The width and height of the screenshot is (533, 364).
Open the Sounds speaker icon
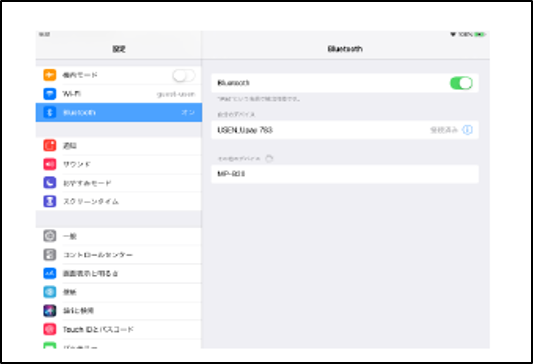coord(50,164)
